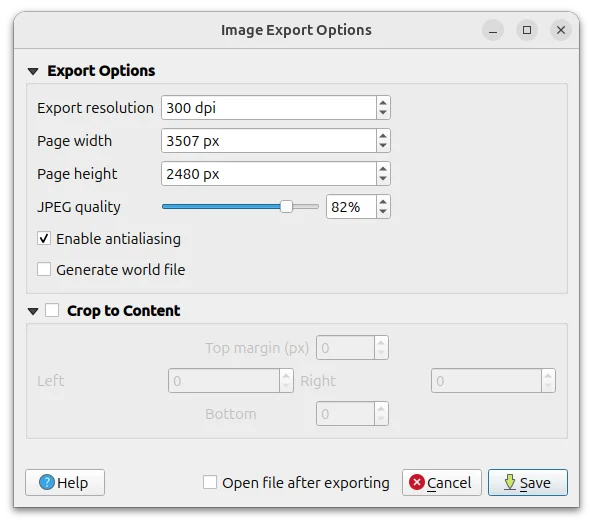Tick Open file after exporting

tap(210, 482)
